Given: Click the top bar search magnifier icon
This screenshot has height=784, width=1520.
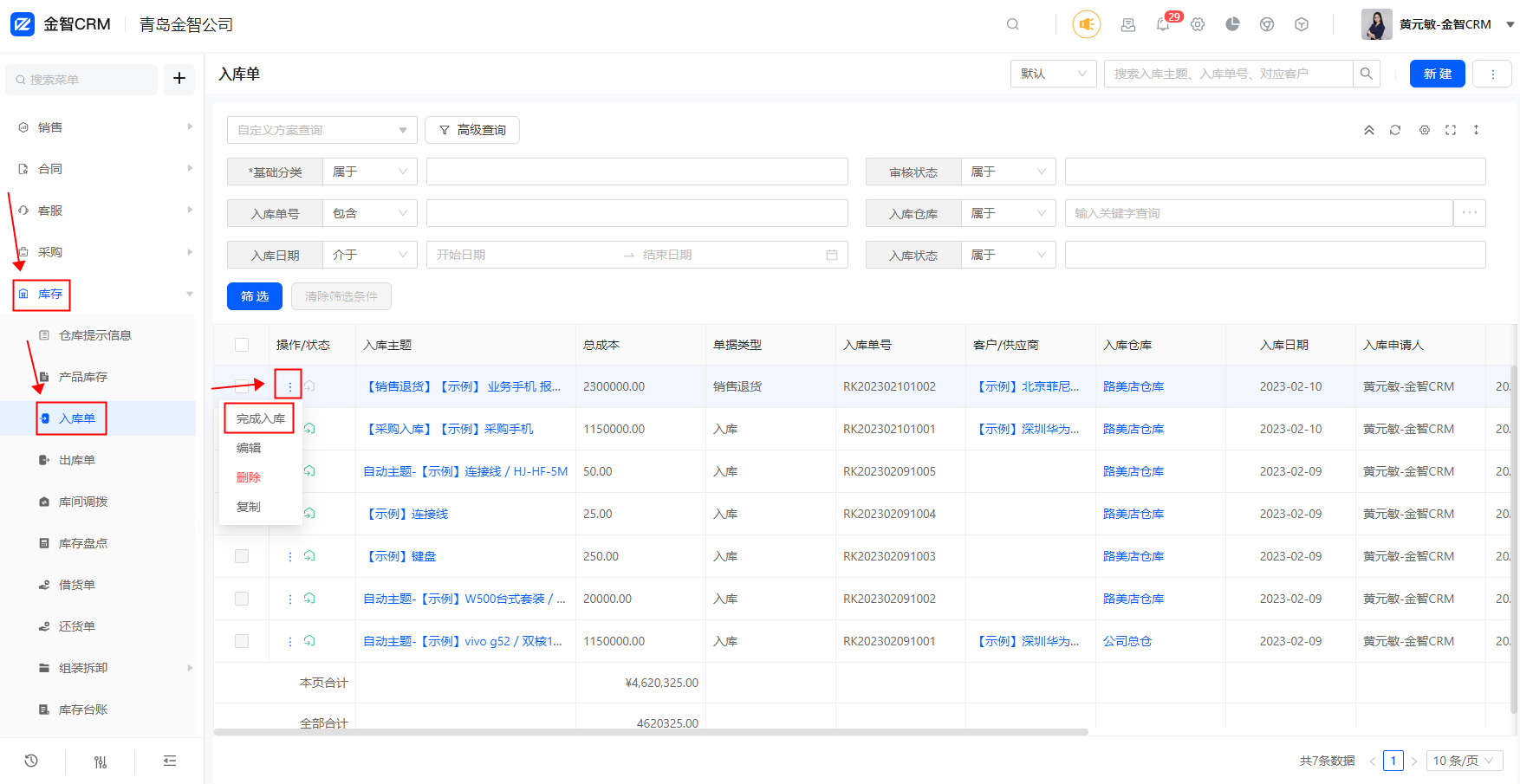Looking at the screenshot, I should click(1012, 24).
